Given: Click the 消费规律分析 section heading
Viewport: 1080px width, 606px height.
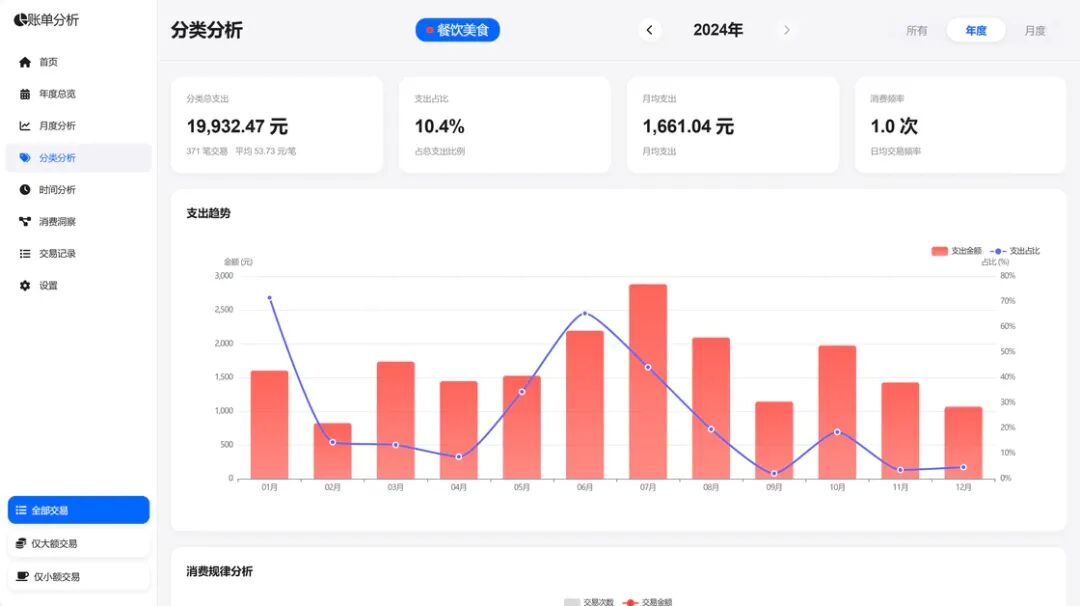Looking at the screenshot, I should click(220, 572).
